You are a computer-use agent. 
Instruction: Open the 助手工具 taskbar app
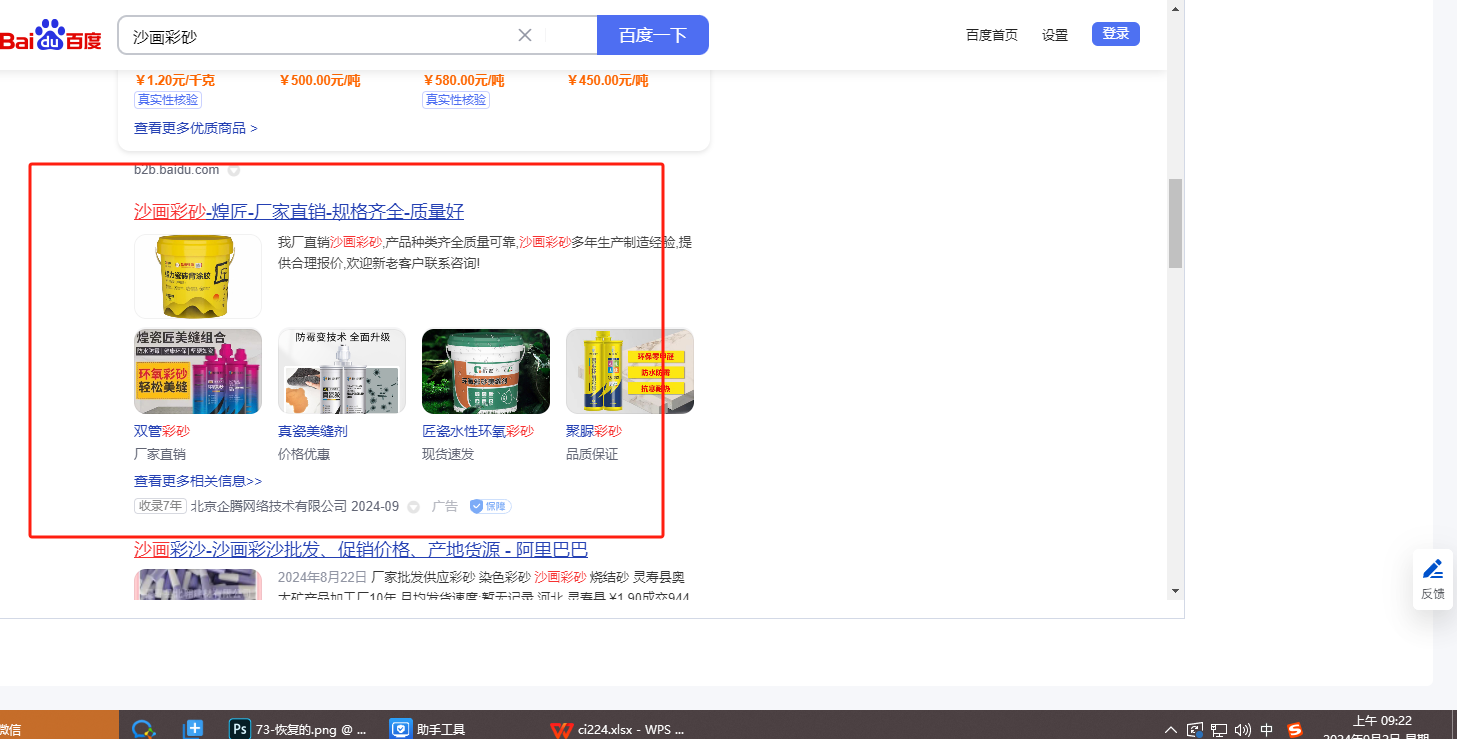pos(428,729)
